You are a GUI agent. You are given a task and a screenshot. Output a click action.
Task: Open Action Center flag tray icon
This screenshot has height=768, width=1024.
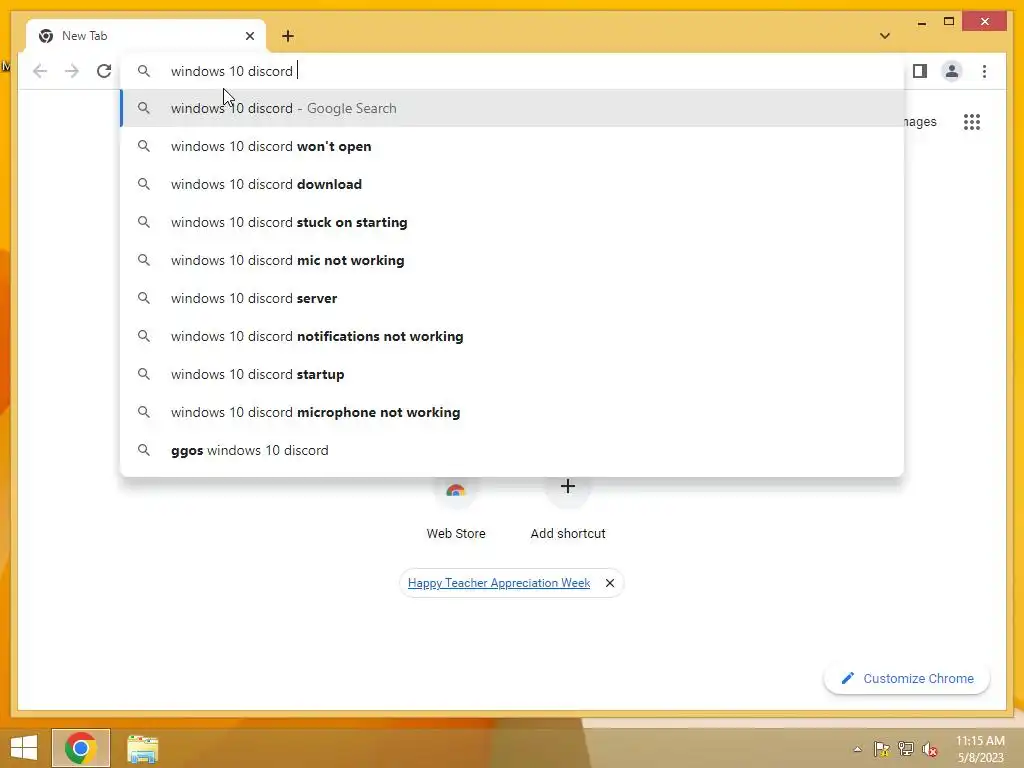(x=882, y=749)
